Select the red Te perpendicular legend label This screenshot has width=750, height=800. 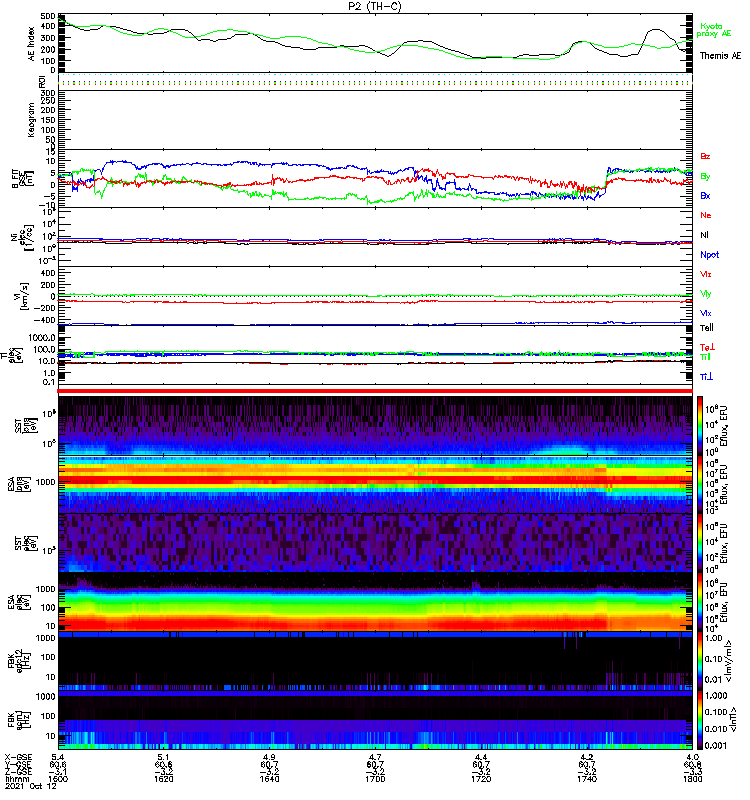tap(707, 347)
